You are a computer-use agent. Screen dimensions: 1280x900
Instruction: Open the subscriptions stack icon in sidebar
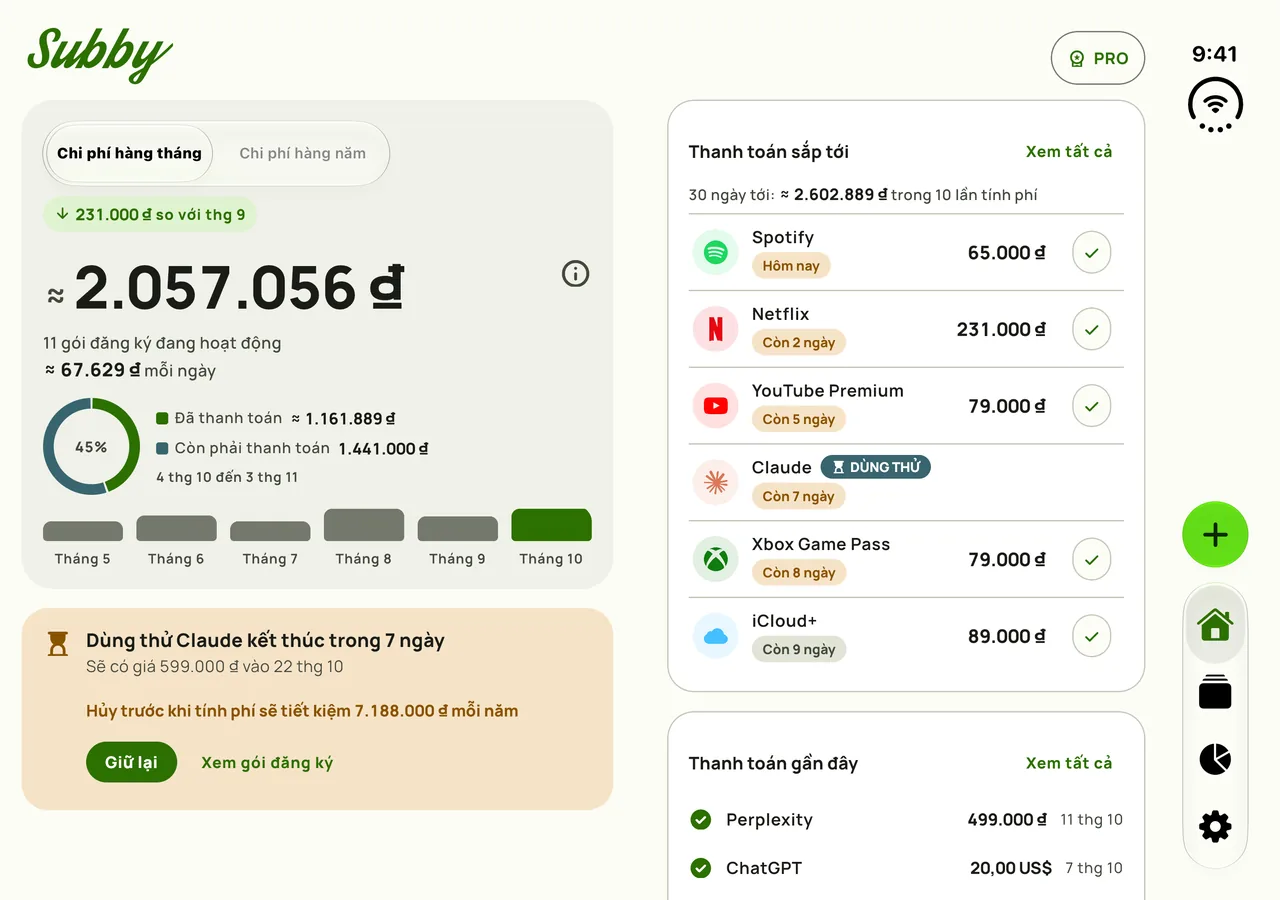pyautogui.click(x=1215, y=692)
